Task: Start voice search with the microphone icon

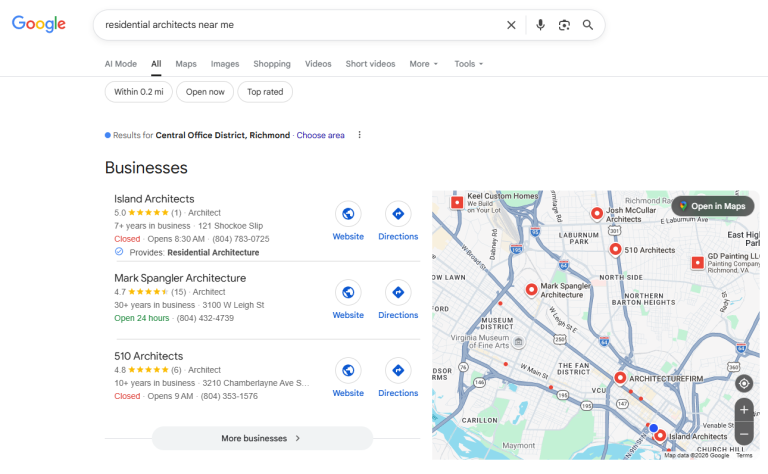Action: [540, 25]
